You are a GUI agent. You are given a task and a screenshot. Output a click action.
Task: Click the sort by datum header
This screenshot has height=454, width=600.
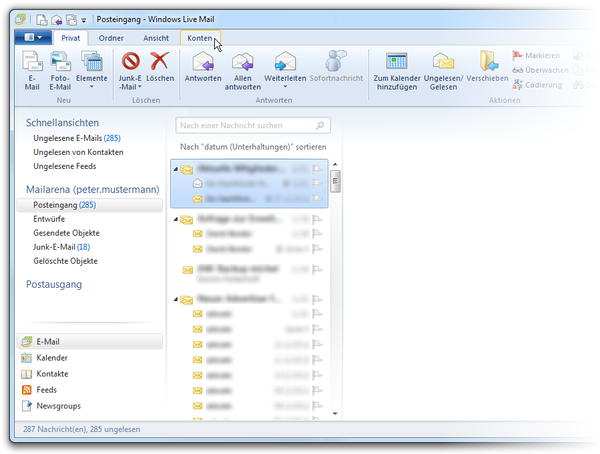tap(253, 147)
